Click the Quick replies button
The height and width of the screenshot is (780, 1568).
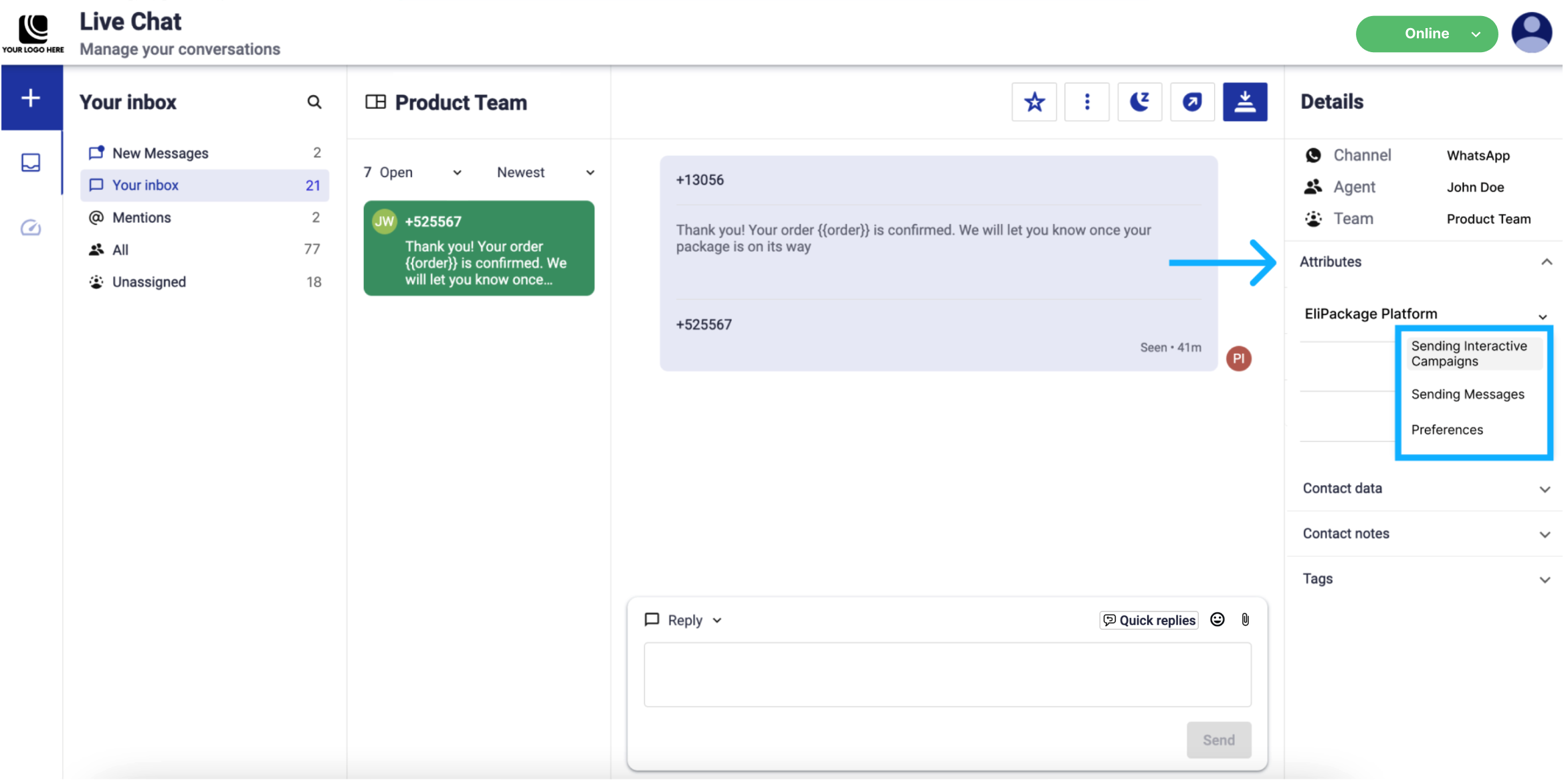coord(1149,620)
